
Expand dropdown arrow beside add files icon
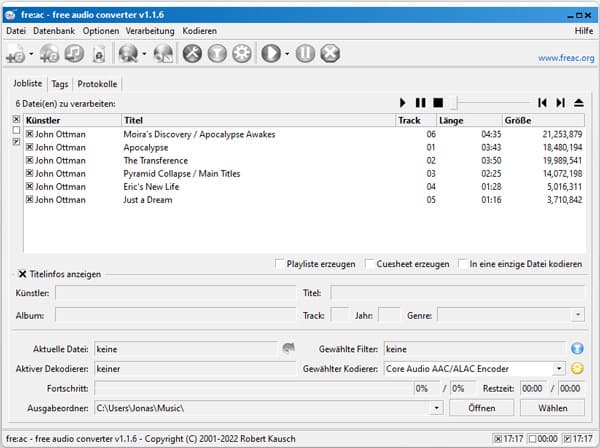pyautogui.click(x=31, y=54)
